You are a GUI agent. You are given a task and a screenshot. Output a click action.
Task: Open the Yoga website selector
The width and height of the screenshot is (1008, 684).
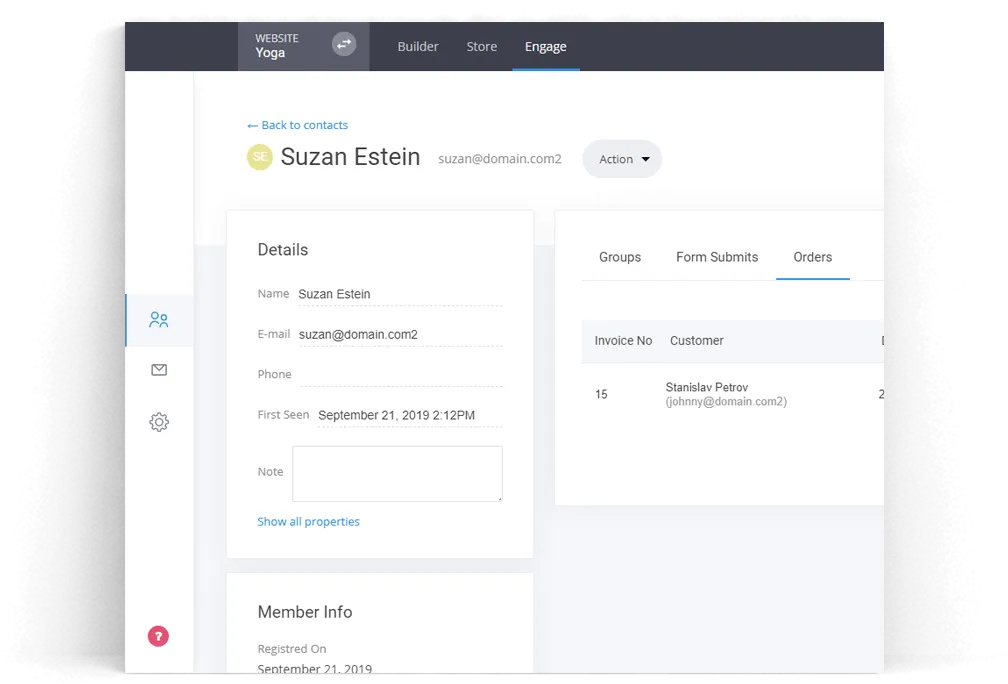303,46
